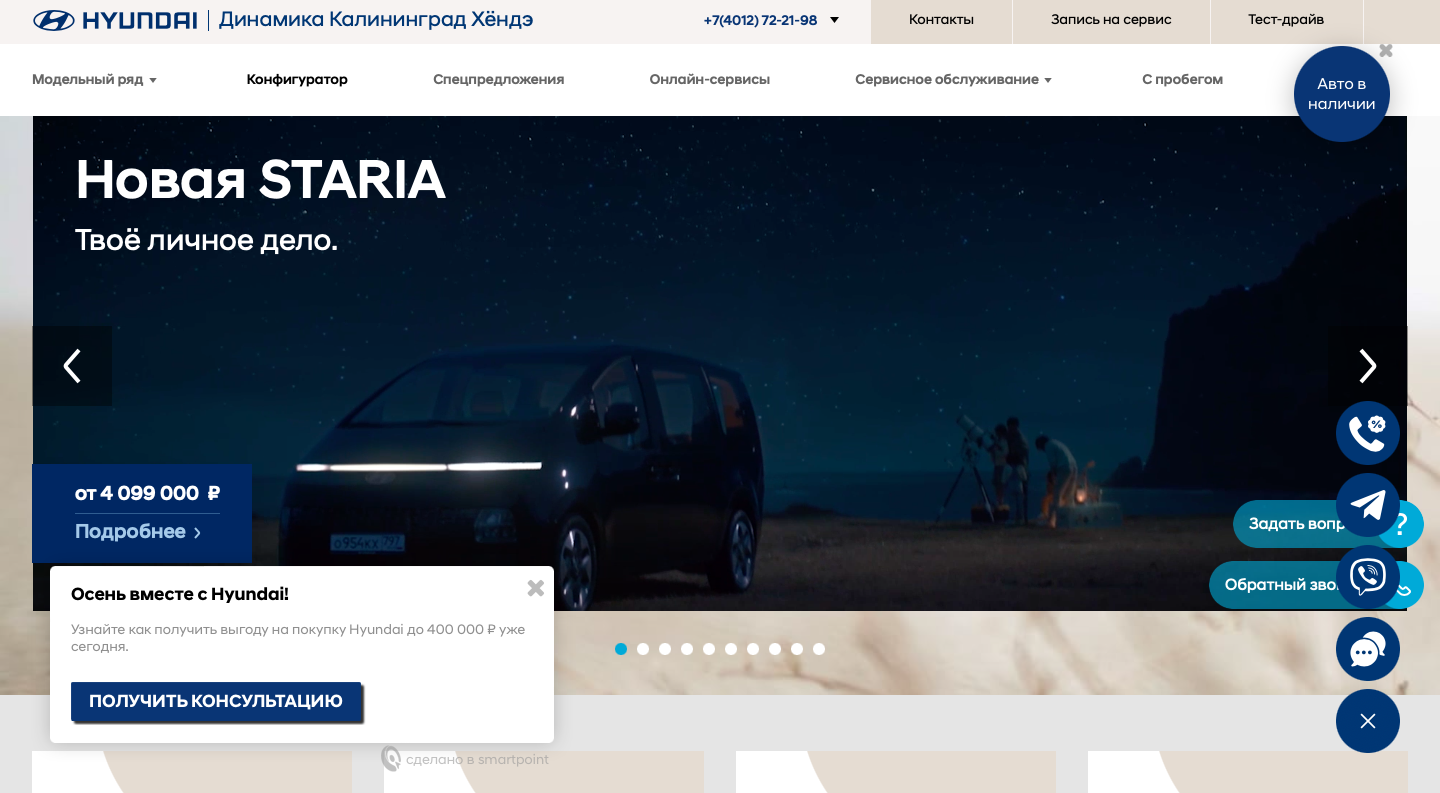Open the Конфигуратор menu item
This screenshot has width=1440, height=793.
[297, 80]
